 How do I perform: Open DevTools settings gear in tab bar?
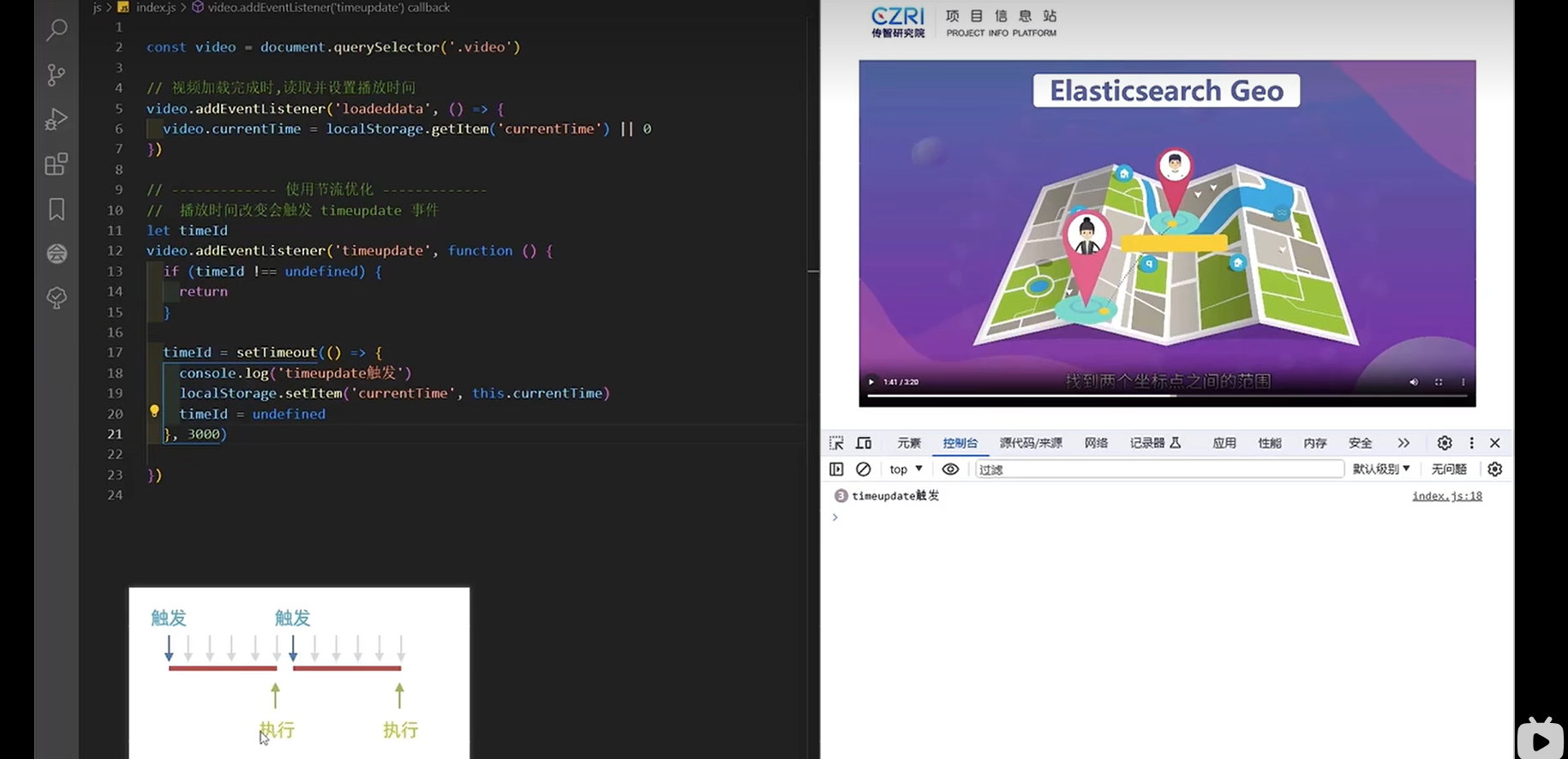[1445, 443]
